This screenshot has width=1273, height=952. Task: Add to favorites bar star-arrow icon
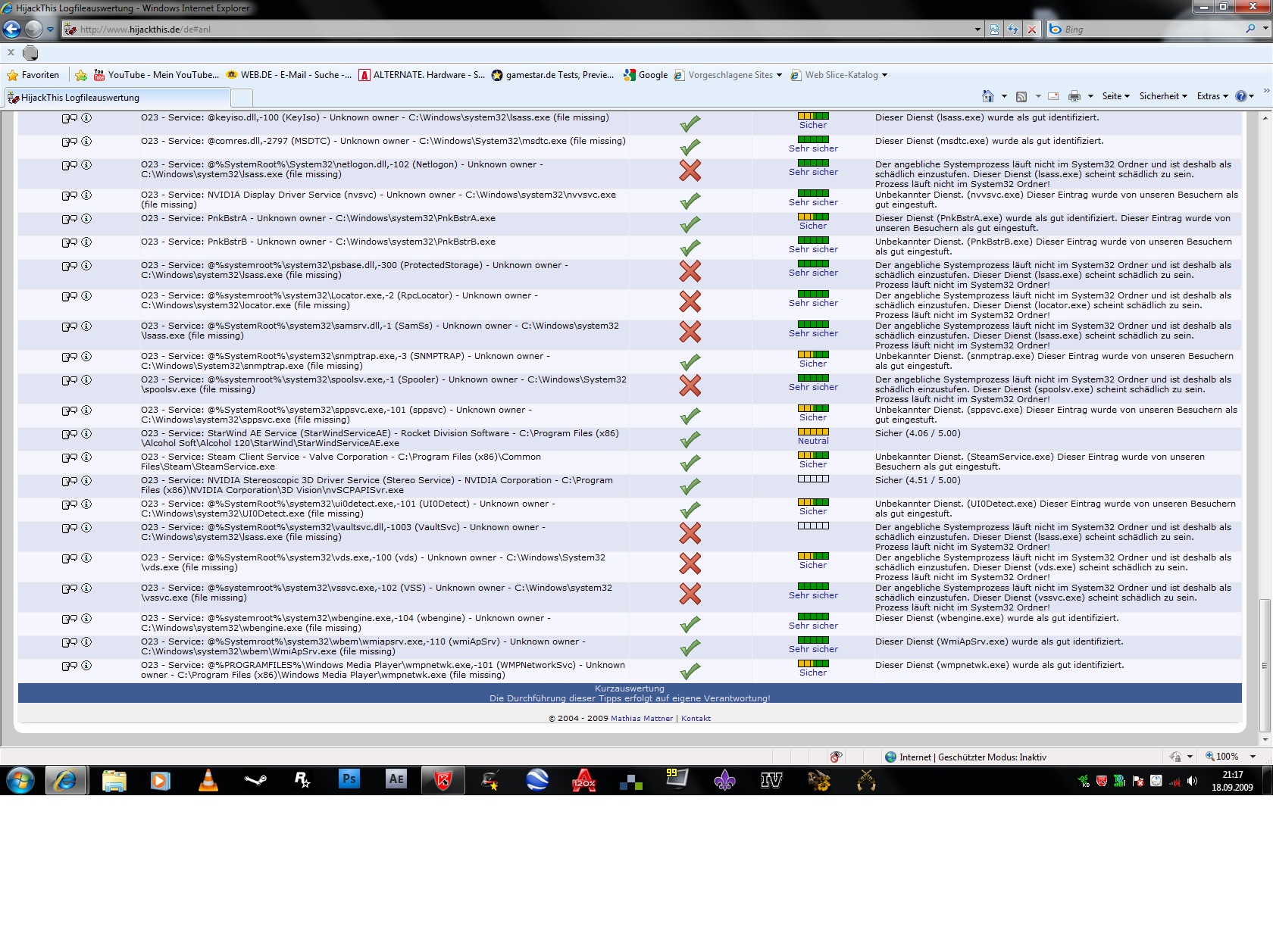(x=81, y=75)
